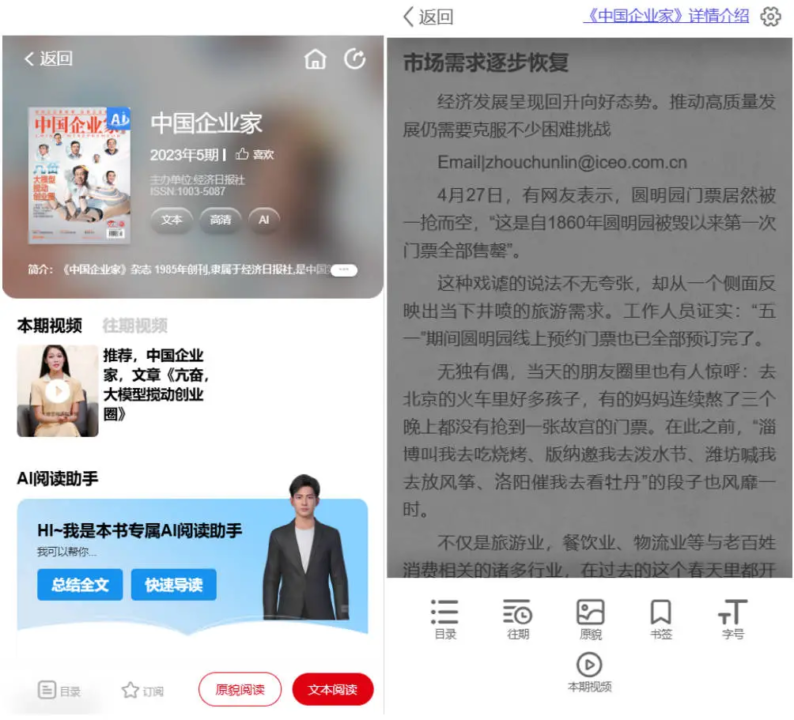Image resolution: width=794 pixels, height=720 pixels.
Task: Expand the 简介 description with ellipsis button
Action: [x=343, y=270]
